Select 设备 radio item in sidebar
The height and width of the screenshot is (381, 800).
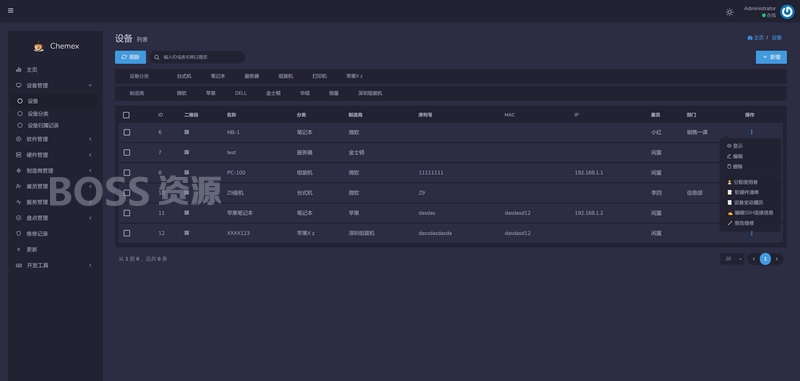coord(20,101)
